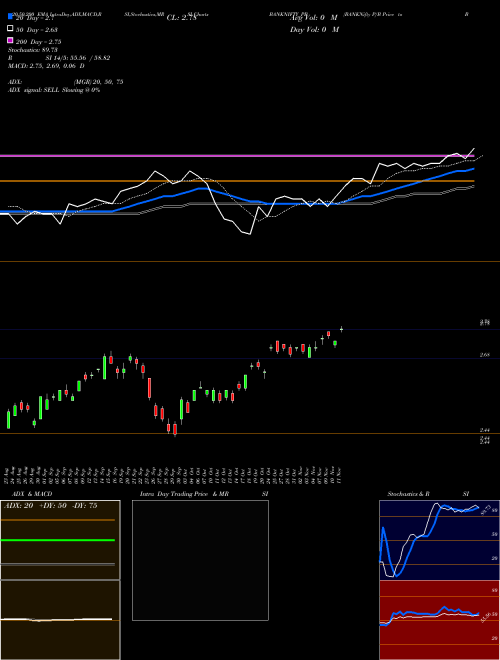This screenshot has height=660, width=500.
Task: Click the 2.44 price label on orange line
Action: [484, 430]
